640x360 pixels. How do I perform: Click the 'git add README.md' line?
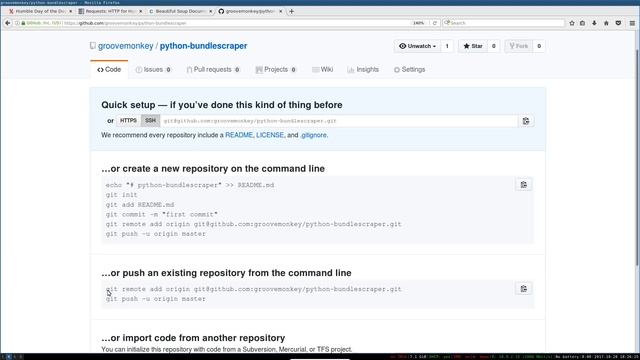[140, 205]
